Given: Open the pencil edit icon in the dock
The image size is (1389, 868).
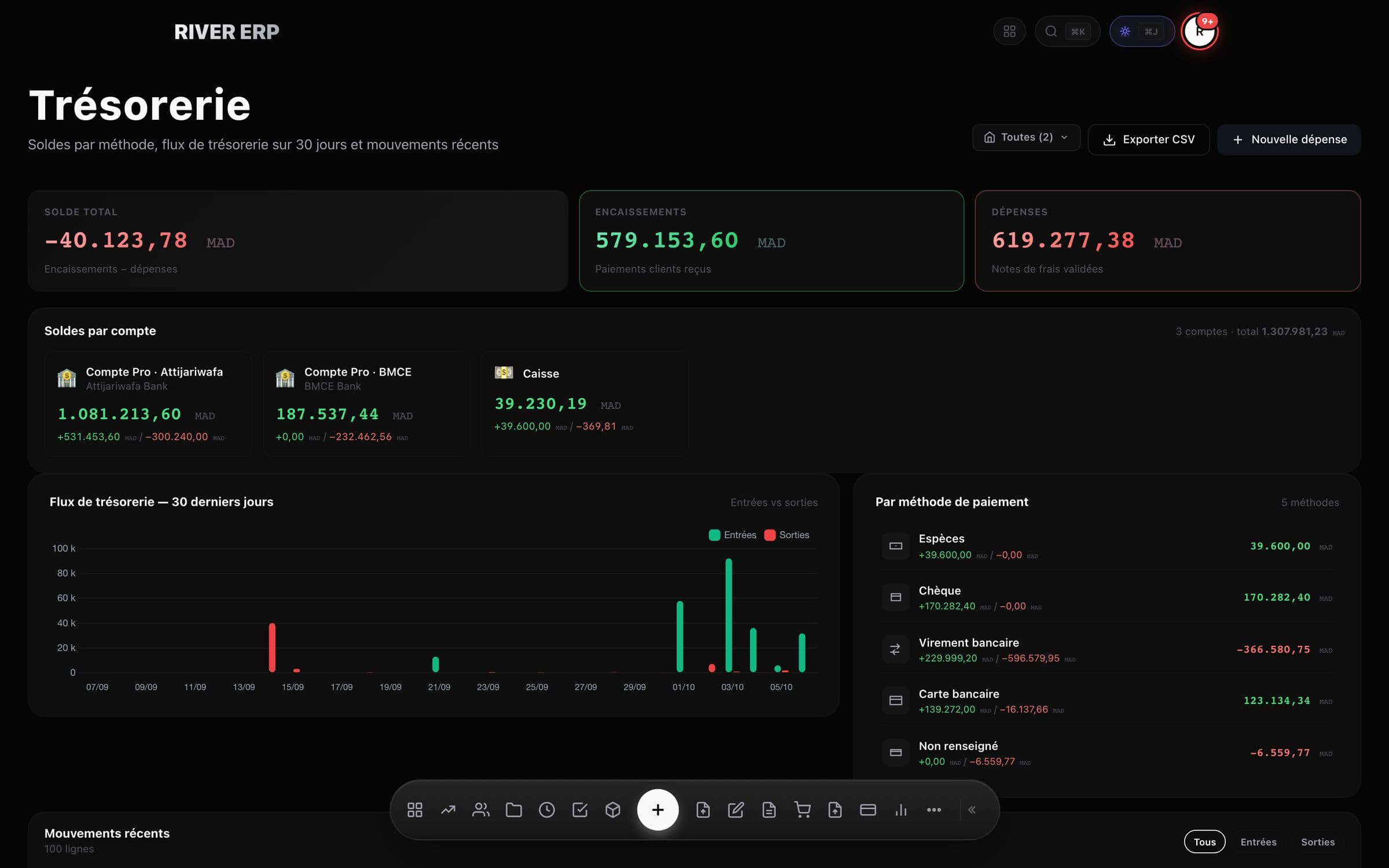Looking at the screenshot, I should [736, 810].
